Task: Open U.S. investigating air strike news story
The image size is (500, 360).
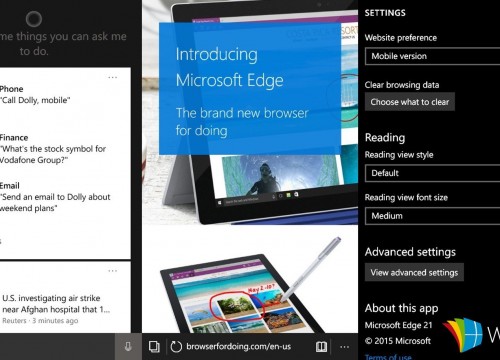Action: click(x=56, y=304)
